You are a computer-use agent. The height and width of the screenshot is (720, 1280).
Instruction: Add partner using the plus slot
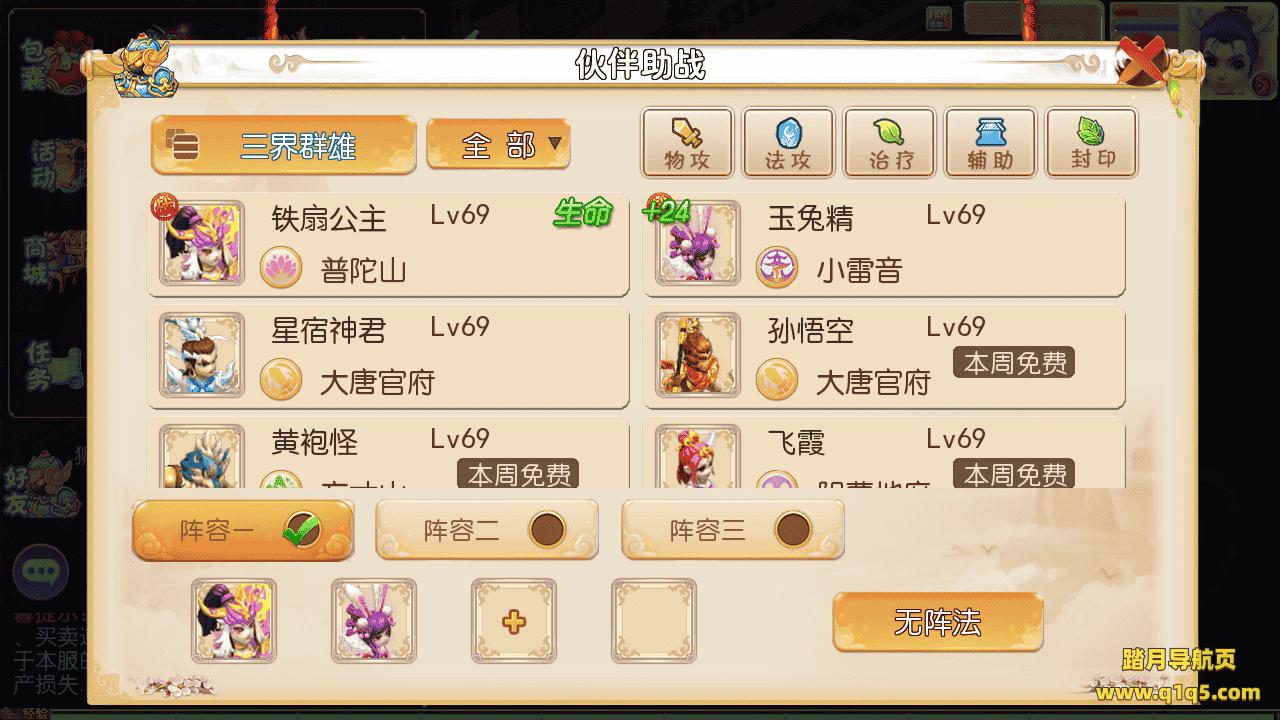[514, 621]
